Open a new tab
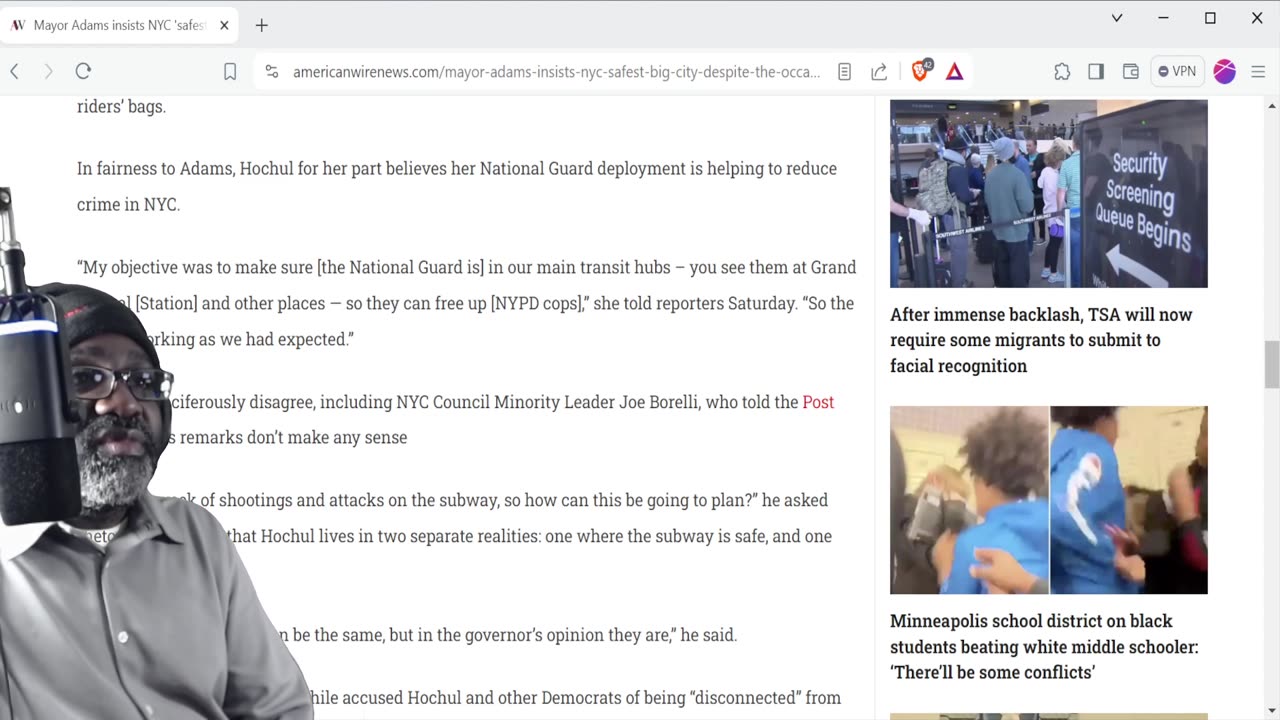Screen dimensions: 1280x720 point(261,25)
